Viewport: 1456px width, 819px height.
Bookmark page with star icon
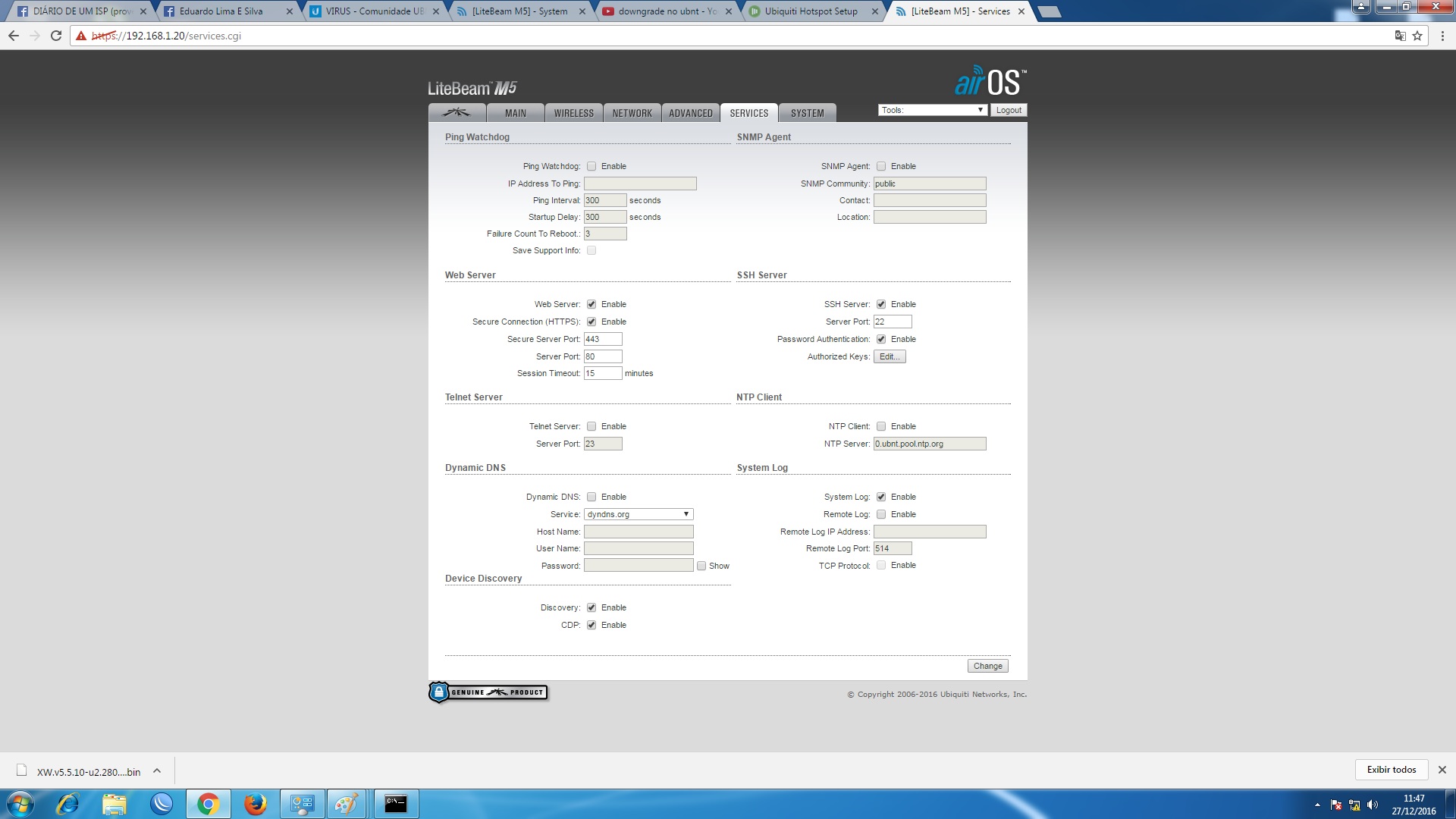(x=1417, y=36)
